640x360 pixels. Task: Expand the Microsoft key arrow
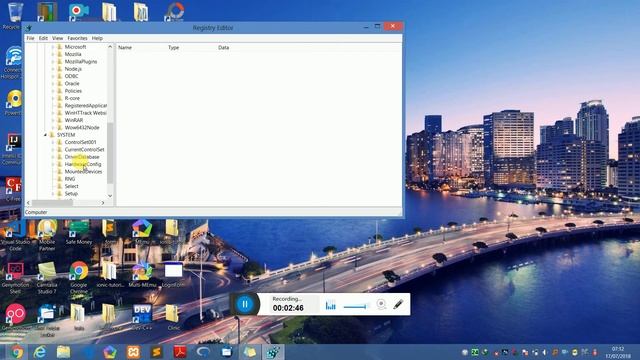pos(53,47)
